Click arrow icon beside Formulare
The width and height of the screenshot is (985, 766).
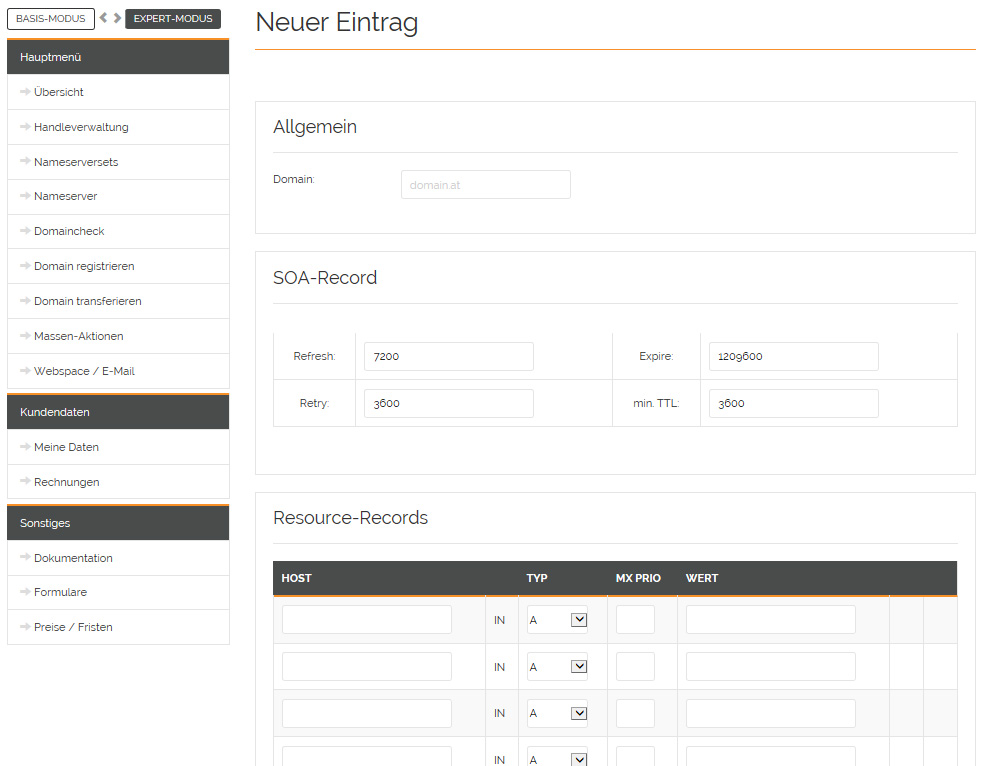25,592
